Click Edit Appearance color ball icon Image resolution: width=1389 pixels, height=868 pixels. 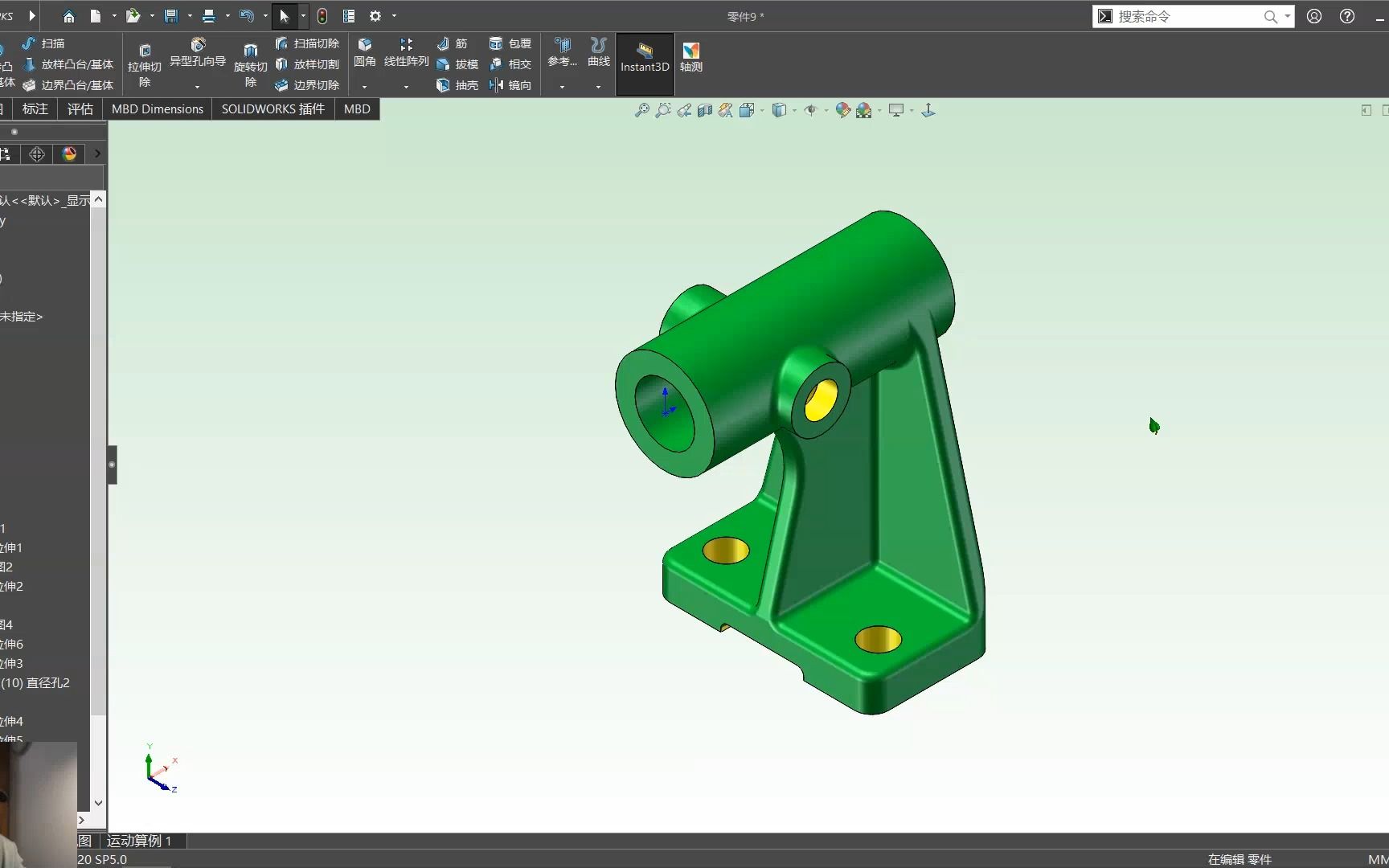(842, 111)
